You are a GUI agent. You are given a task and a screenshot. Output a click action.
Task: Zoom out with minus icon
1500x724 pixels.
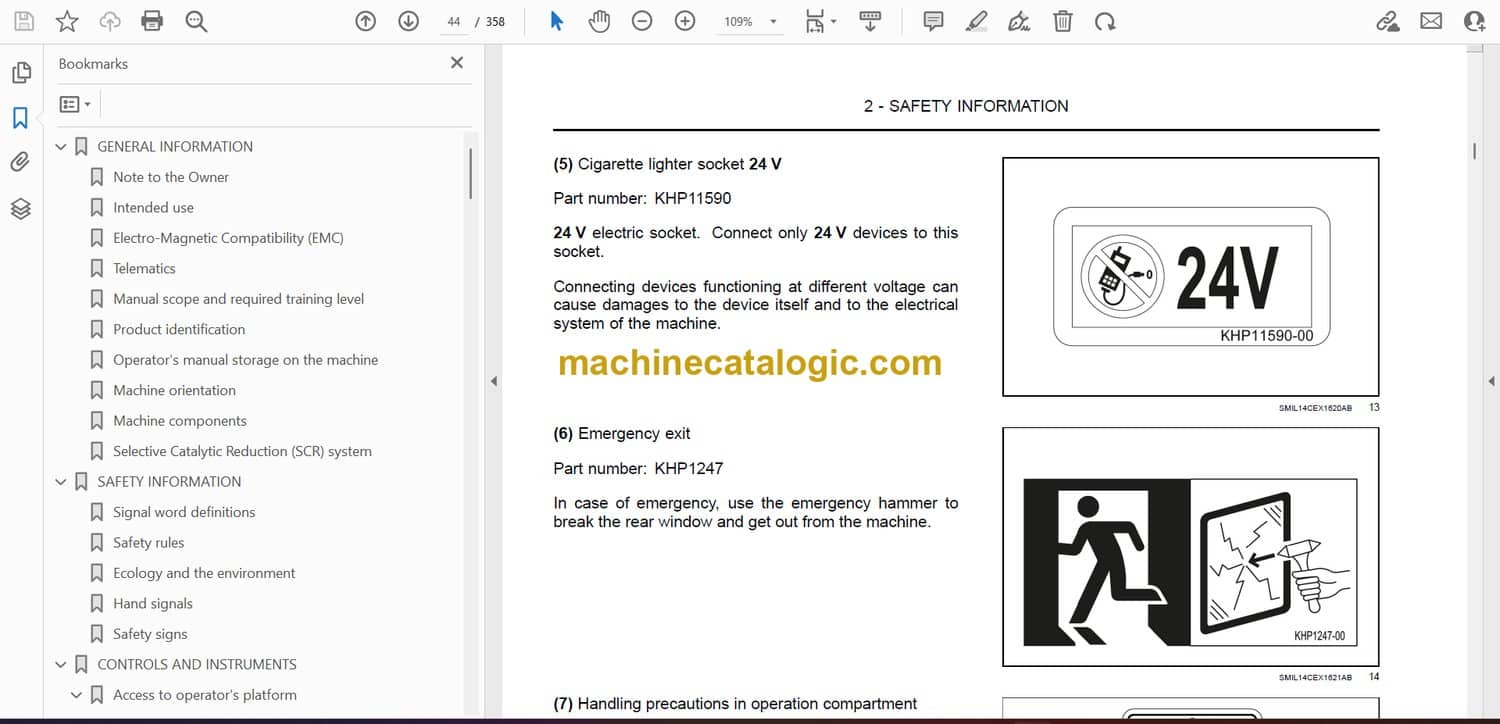point(642,21)
